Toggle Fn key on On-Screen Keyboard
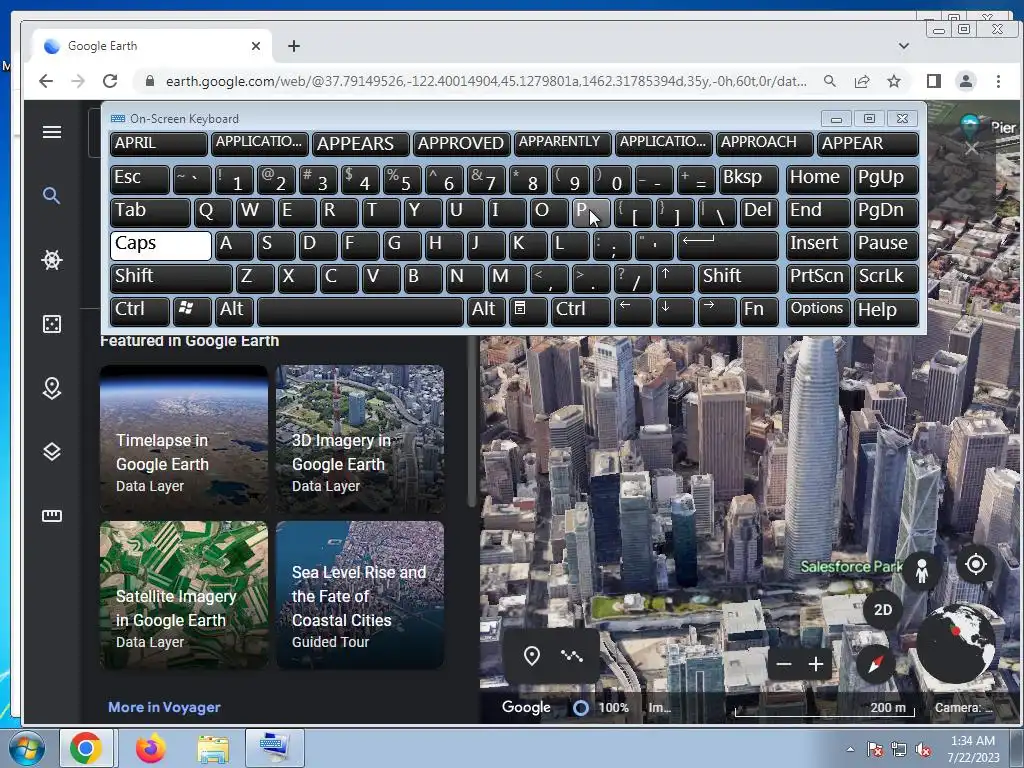The height and width of the screenshot is (768, 1024). coord(758,311)
